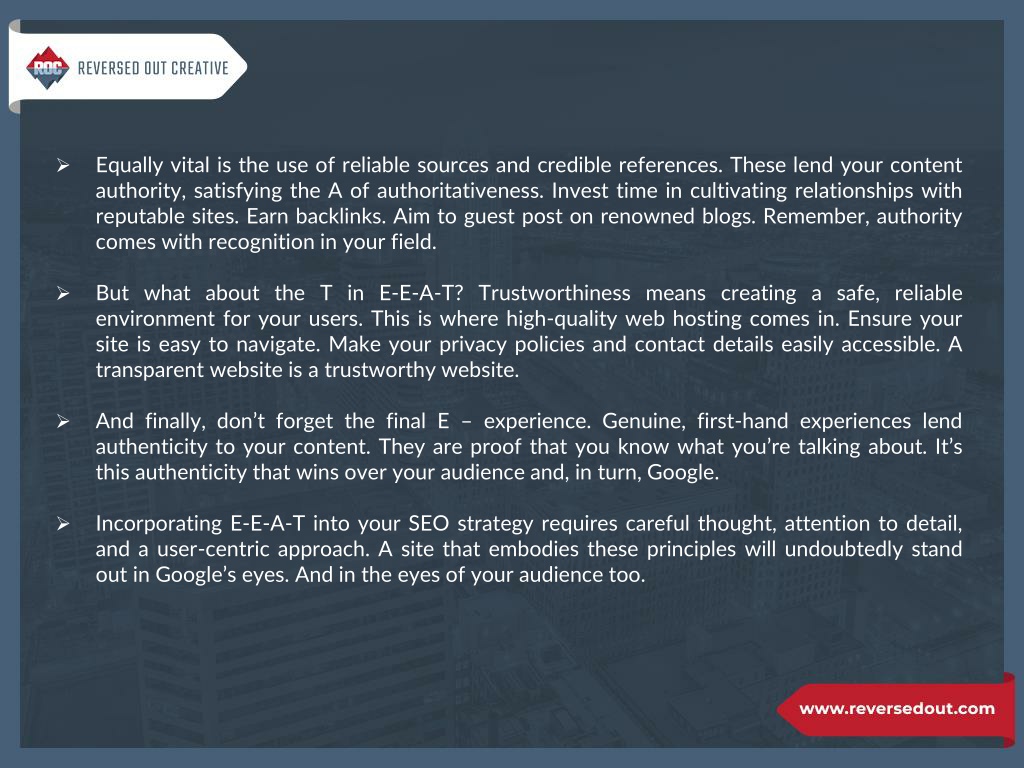Click the arrow bullet beside 'Equally vital'
Screen dimensions: 1024x768
(63, 165)
